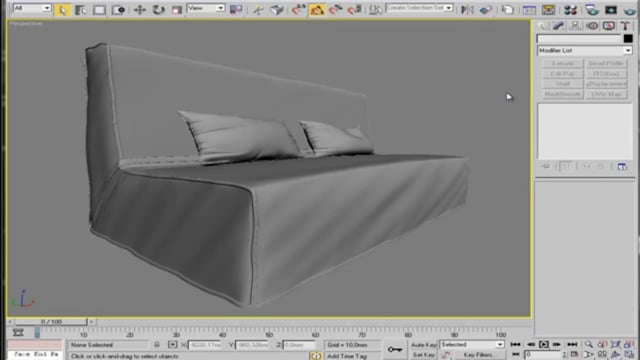This screenshot has height=360, width=640.
Task: Switch to the Utilities command panel tab
Action: (625, 26)
